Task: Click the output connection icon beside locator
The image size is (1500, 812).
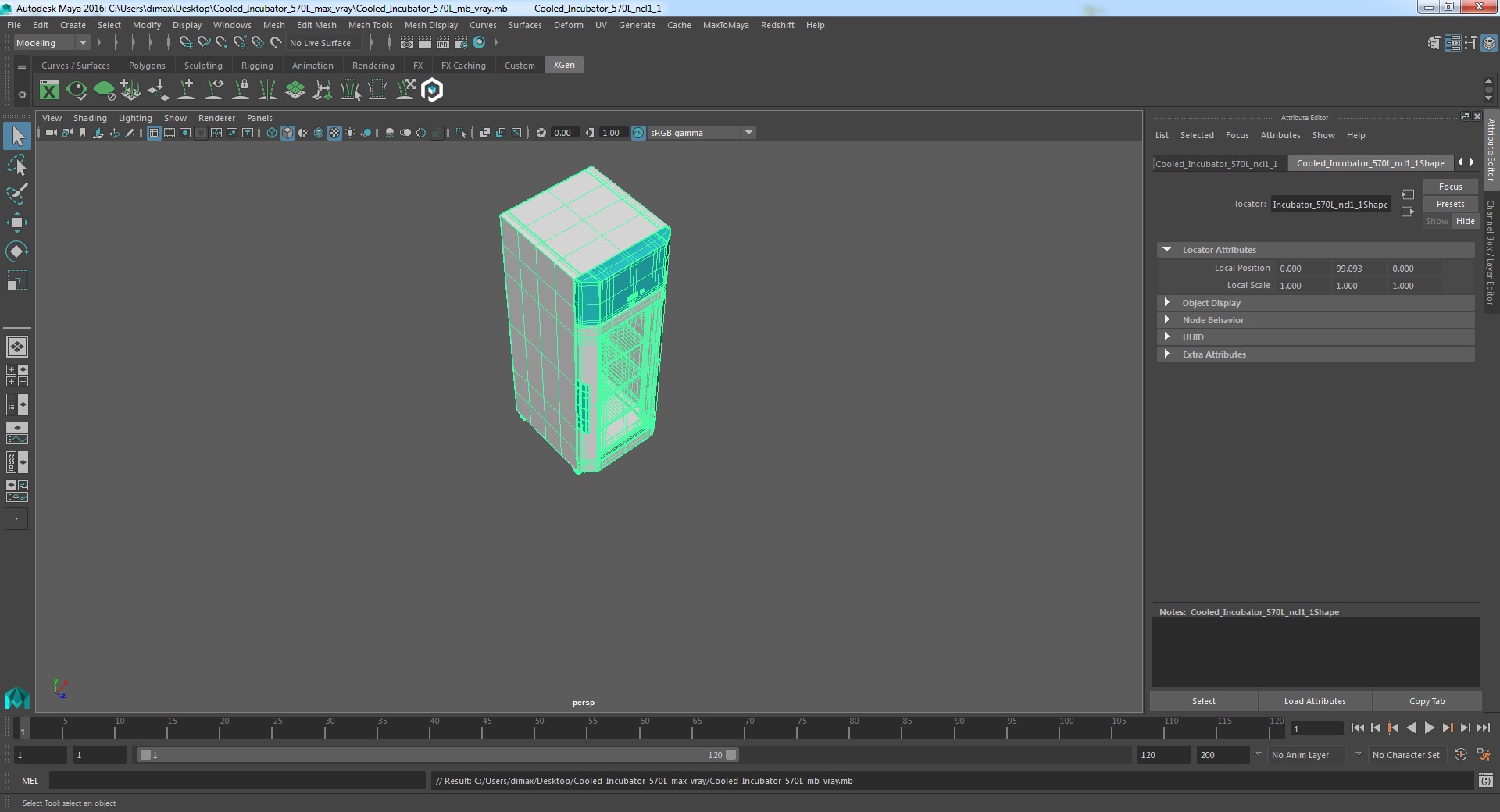Action: click(x=1408, y=212)
